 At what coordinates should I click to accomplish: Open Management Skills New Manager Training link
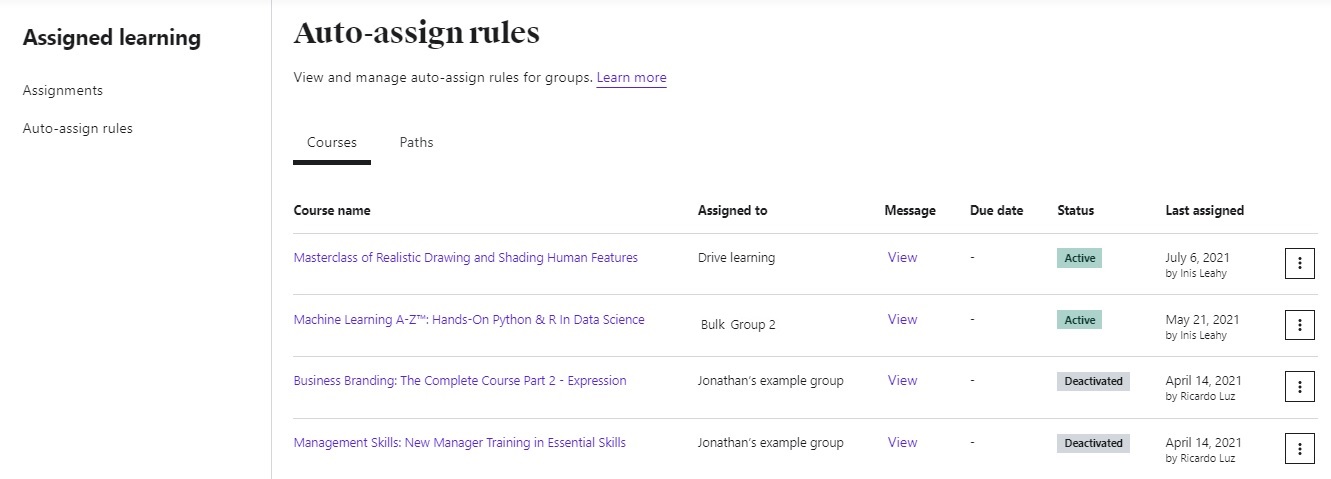tap(459, 443)
